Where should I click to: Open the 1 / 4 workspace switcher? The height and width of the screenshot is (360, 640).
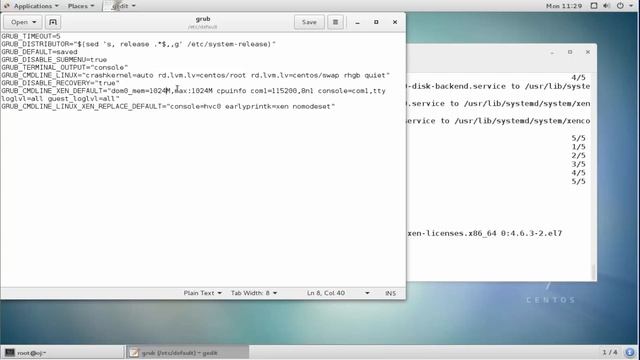610,352
